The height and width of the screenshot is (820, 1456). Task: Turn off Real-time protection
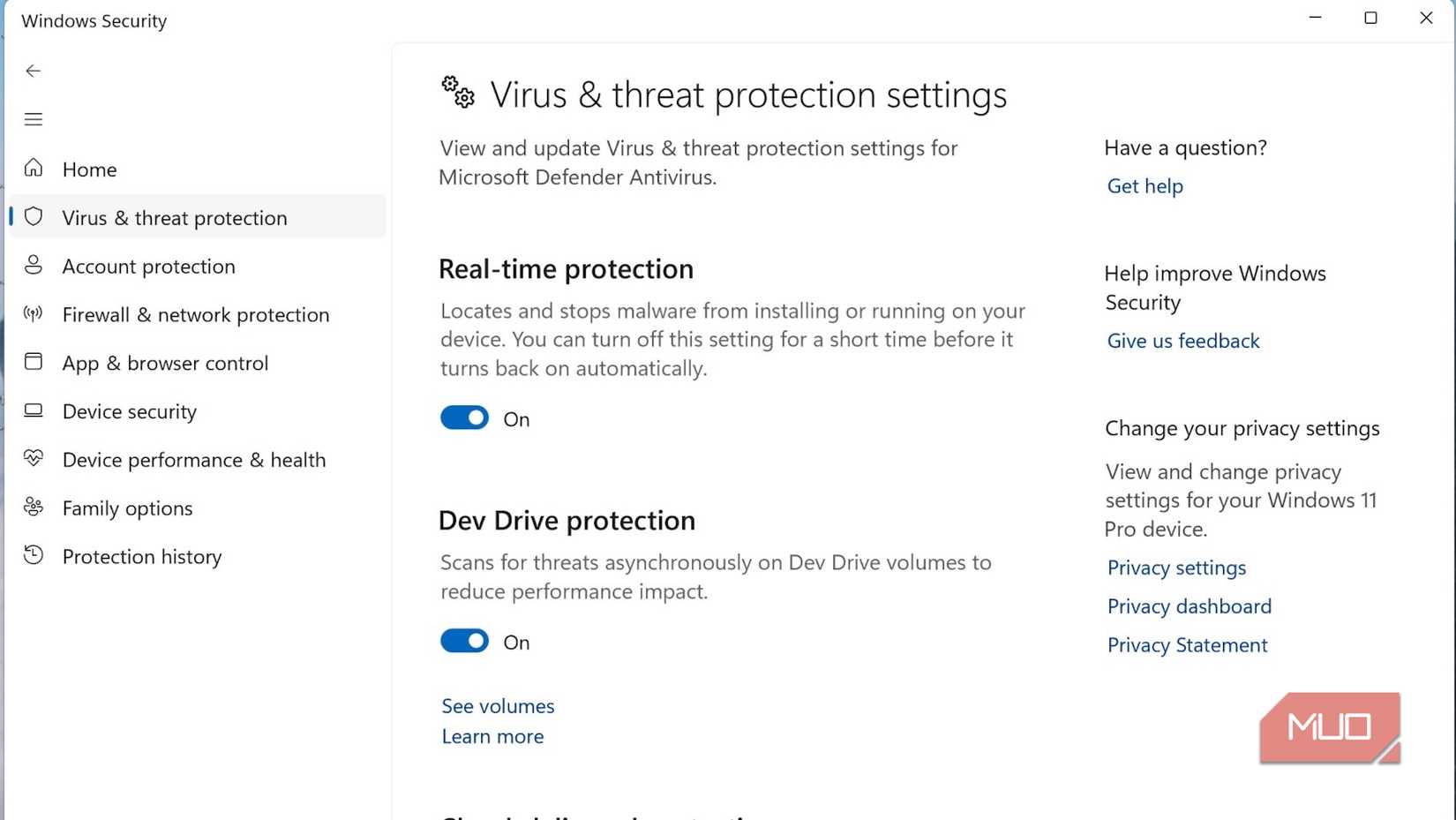[464, 418]
